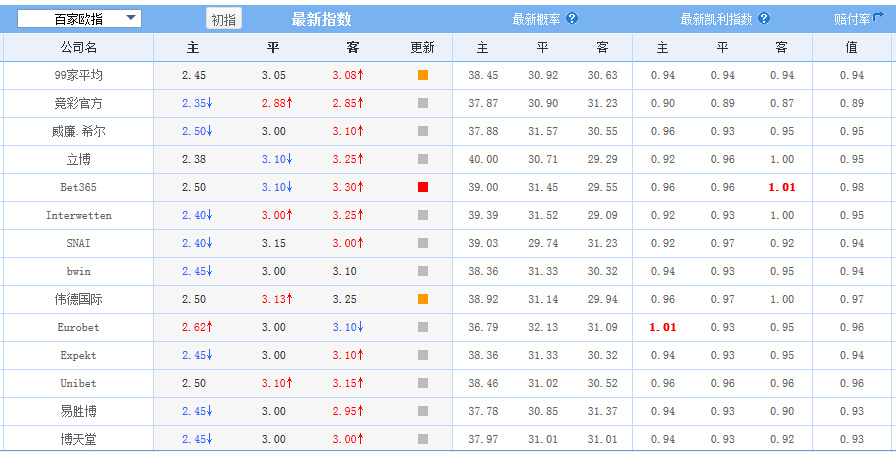Click the red update marker for Bet365
The width and height of the screenshot is (896, 452).
[x=423, y=187]
